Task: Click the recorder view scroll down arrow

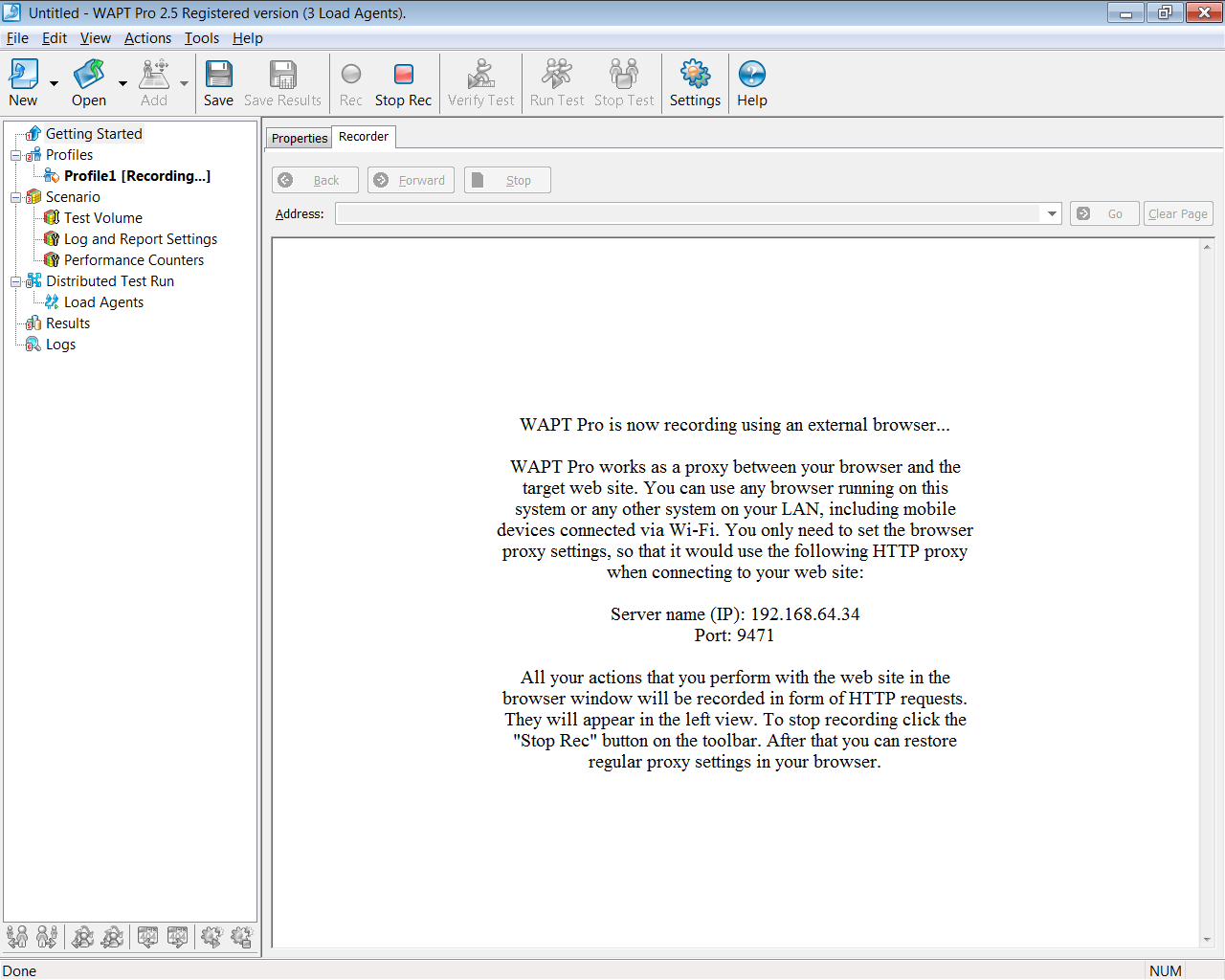Action: (1207, 940)
